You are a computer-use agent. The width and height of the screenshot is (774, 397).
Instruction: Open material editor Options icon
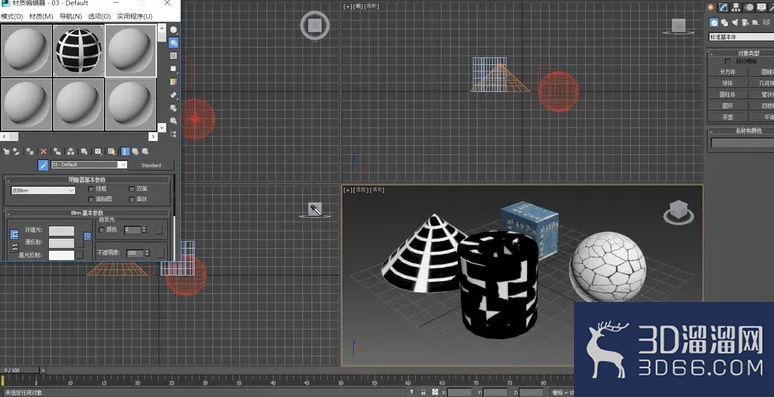(174, 108)
